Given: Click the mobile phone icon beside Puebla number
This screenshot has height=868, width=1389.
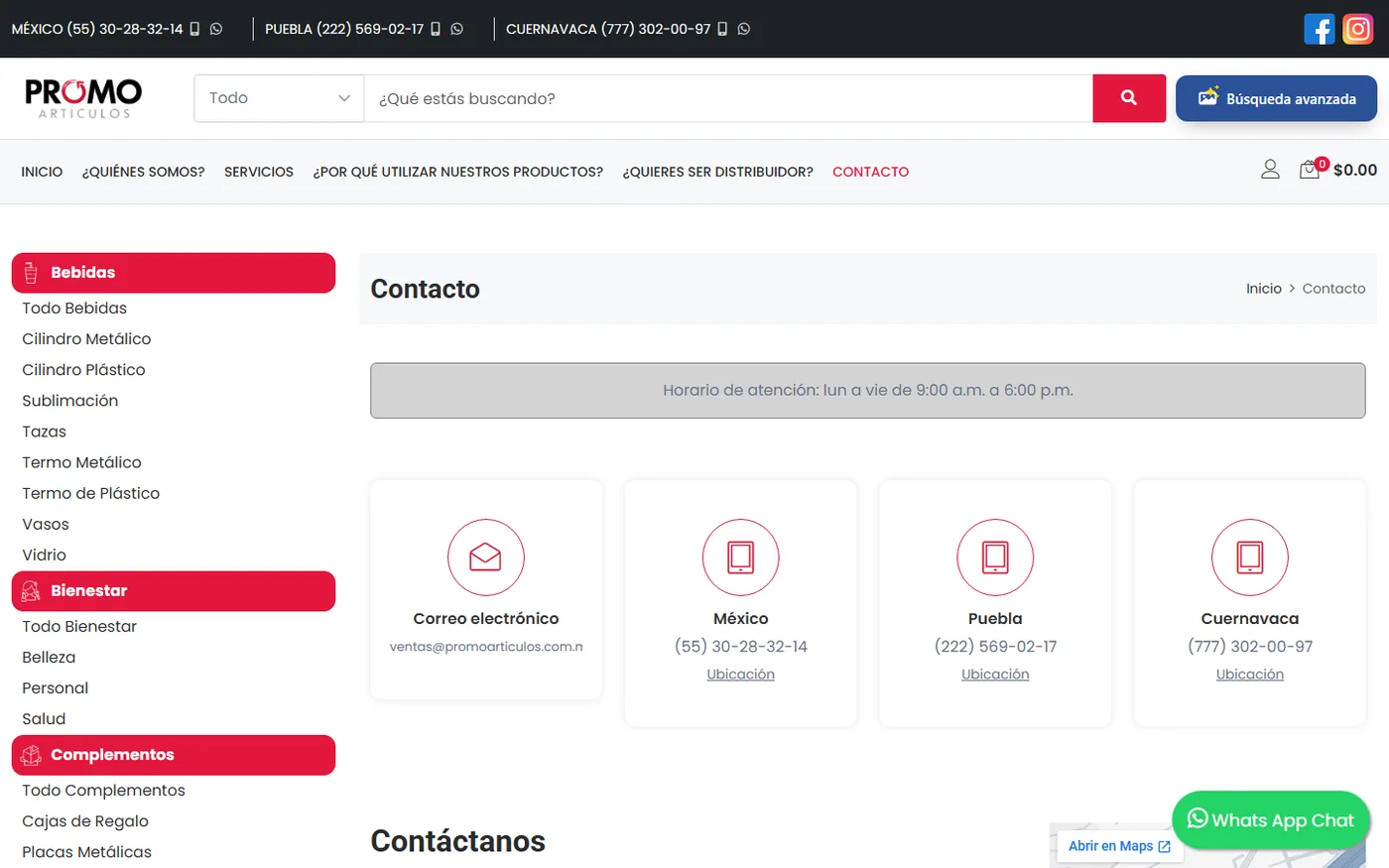Looking at the screenshot, I should tap(435, 29).
